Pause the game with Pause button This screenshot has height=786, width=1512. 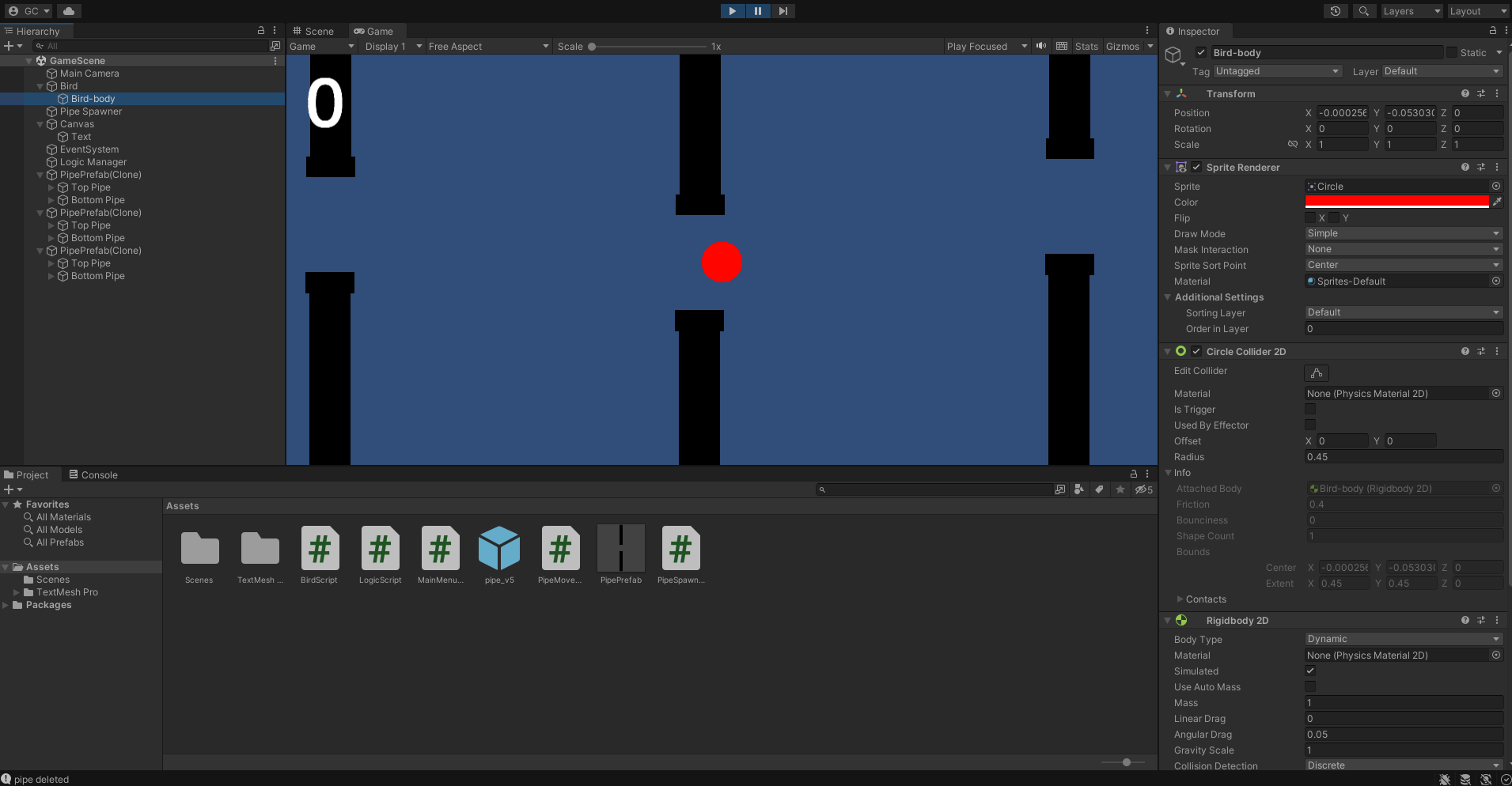click(758, 11)
